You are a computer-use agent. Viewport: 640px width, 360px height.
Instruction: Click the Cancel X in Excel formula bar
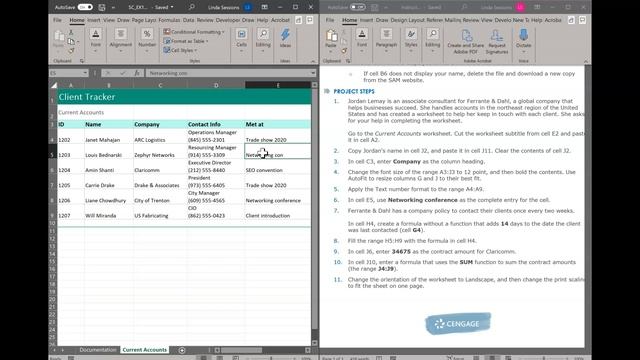coord(108,73)
